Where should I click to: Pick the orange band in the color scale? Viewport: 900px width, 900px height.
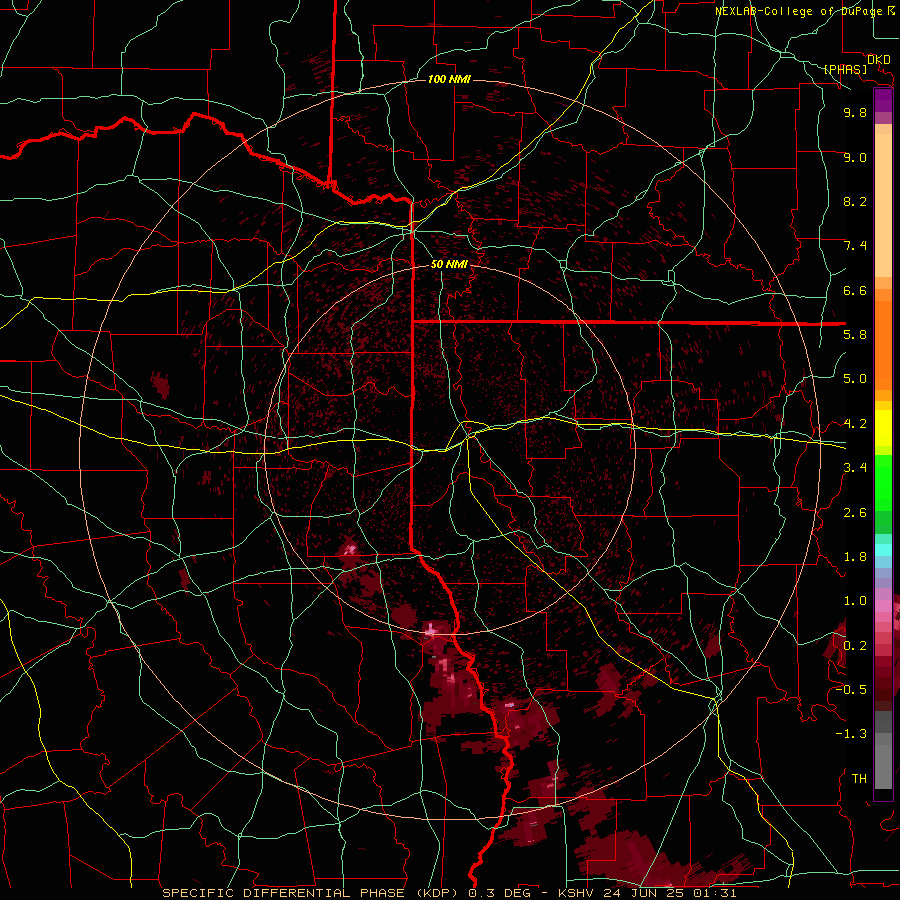point(883,344)
